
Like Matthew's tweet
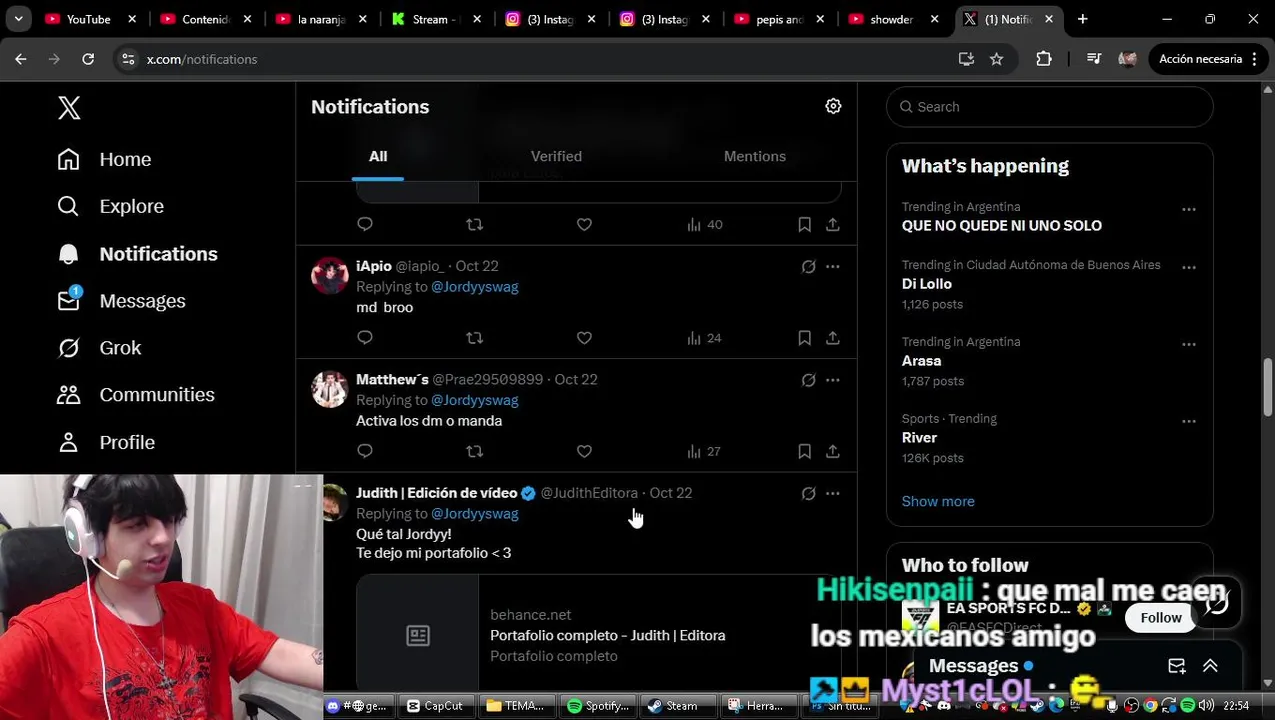584,451
